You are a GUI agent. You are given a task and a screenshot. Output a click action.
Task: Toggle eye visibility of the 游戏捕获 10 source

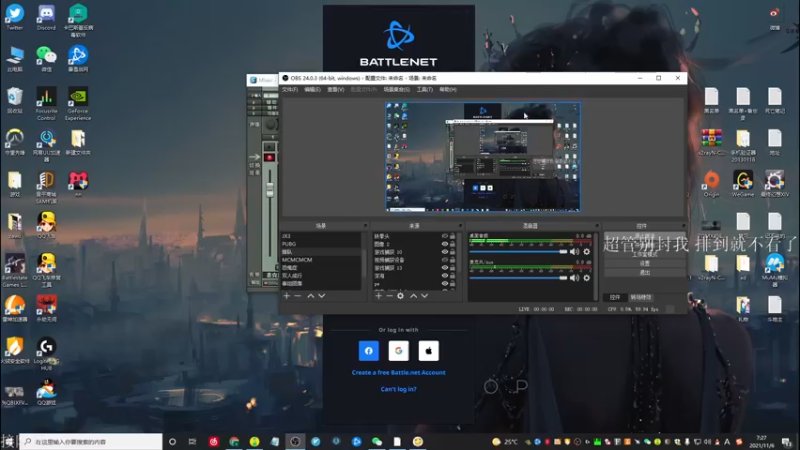click(444, 252)
